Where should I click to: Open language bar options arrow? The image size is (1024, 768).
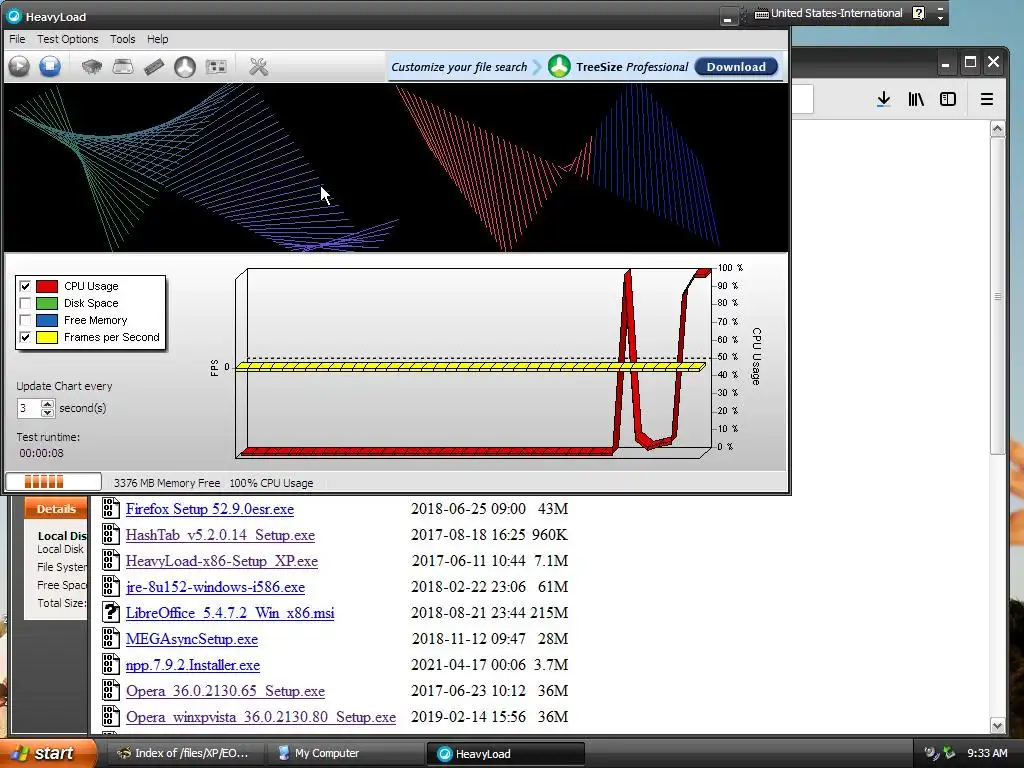coord(940,17)
